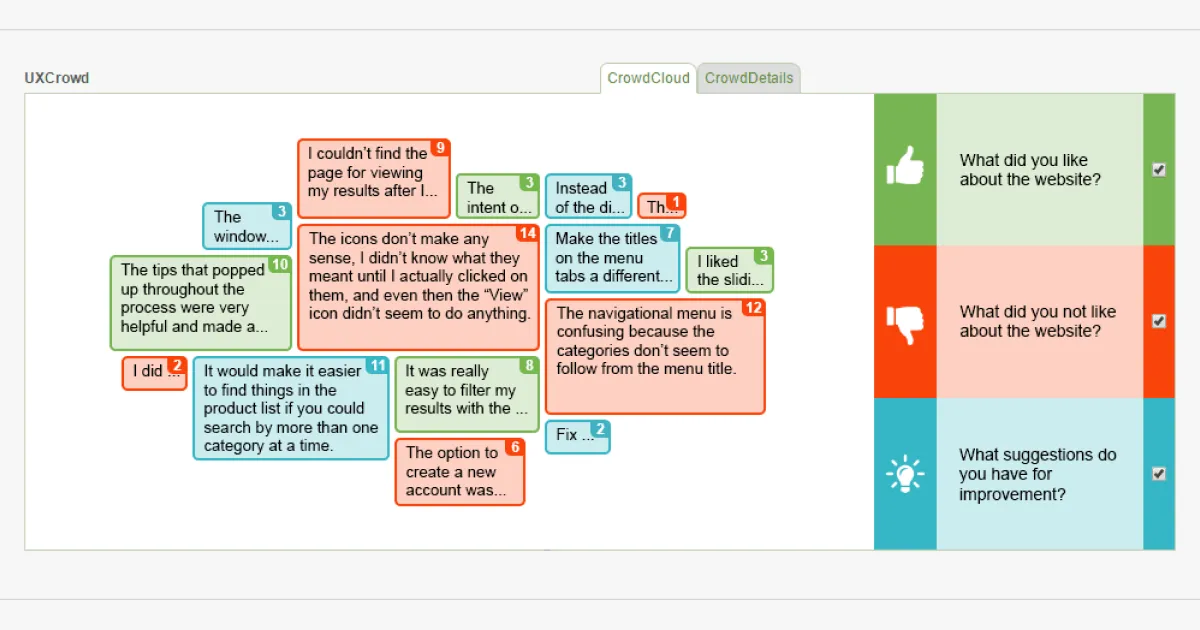Toggle the checkbox for 'What did you like'
This screenshot has width=1200, height=630.
click(1159, 170)
